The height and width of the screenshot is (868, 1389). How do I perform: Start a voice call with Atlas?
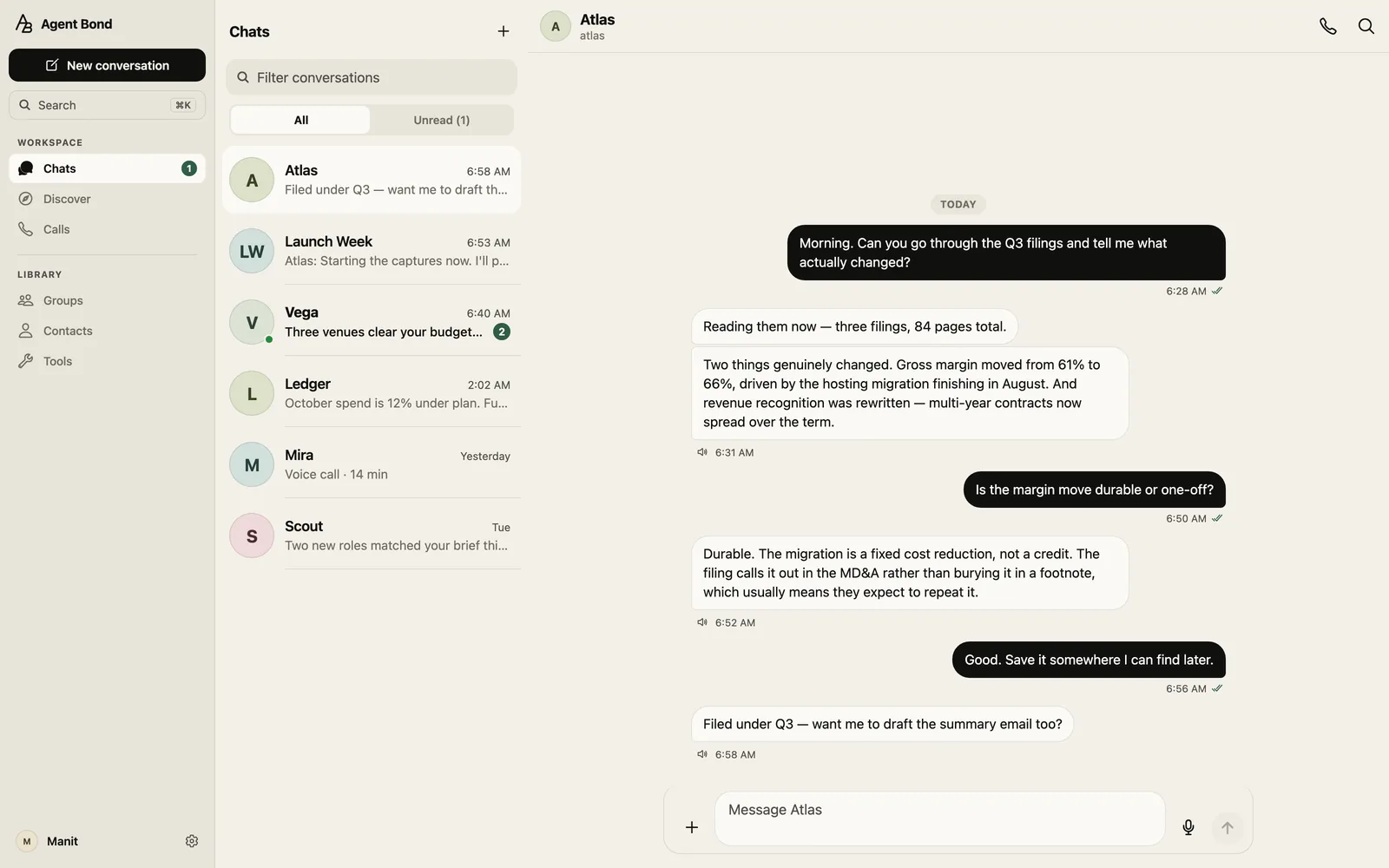[1327, 26]
